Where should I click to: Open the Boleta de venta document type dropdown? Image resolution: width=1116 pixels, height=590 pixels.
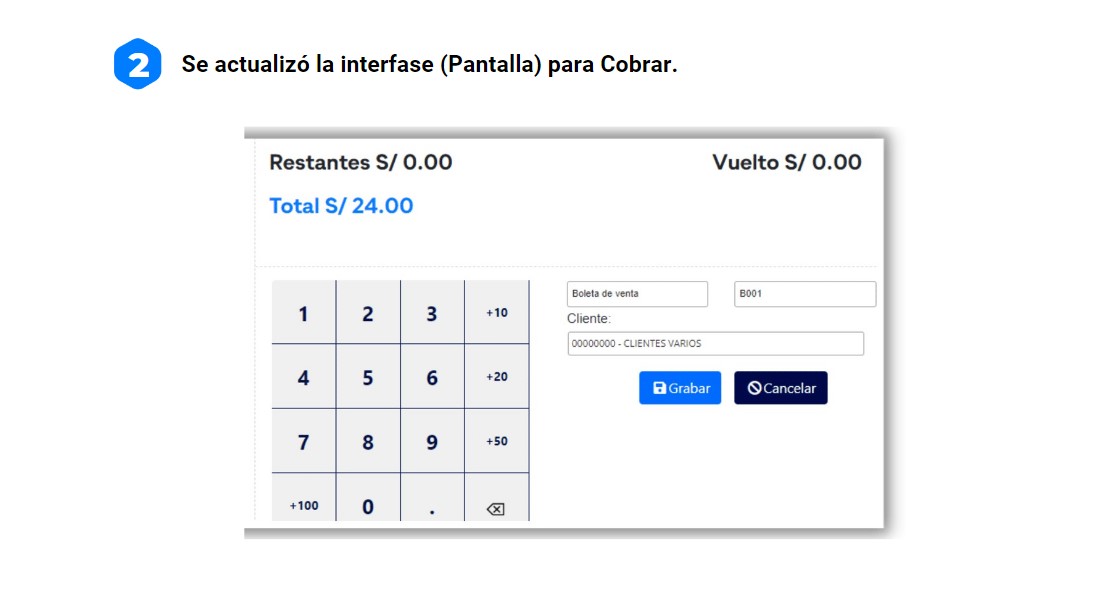point(637,294)
